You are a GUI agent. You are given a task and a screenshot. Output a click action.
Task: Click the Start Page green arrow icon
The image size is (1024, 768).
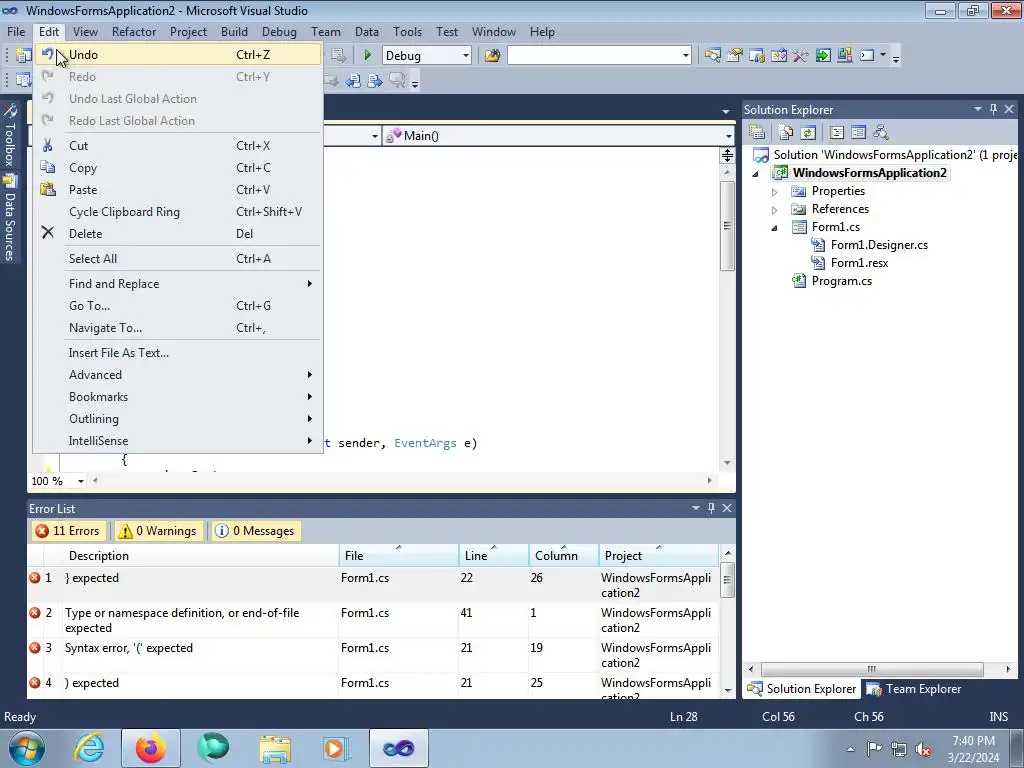[x=823, y=56]
